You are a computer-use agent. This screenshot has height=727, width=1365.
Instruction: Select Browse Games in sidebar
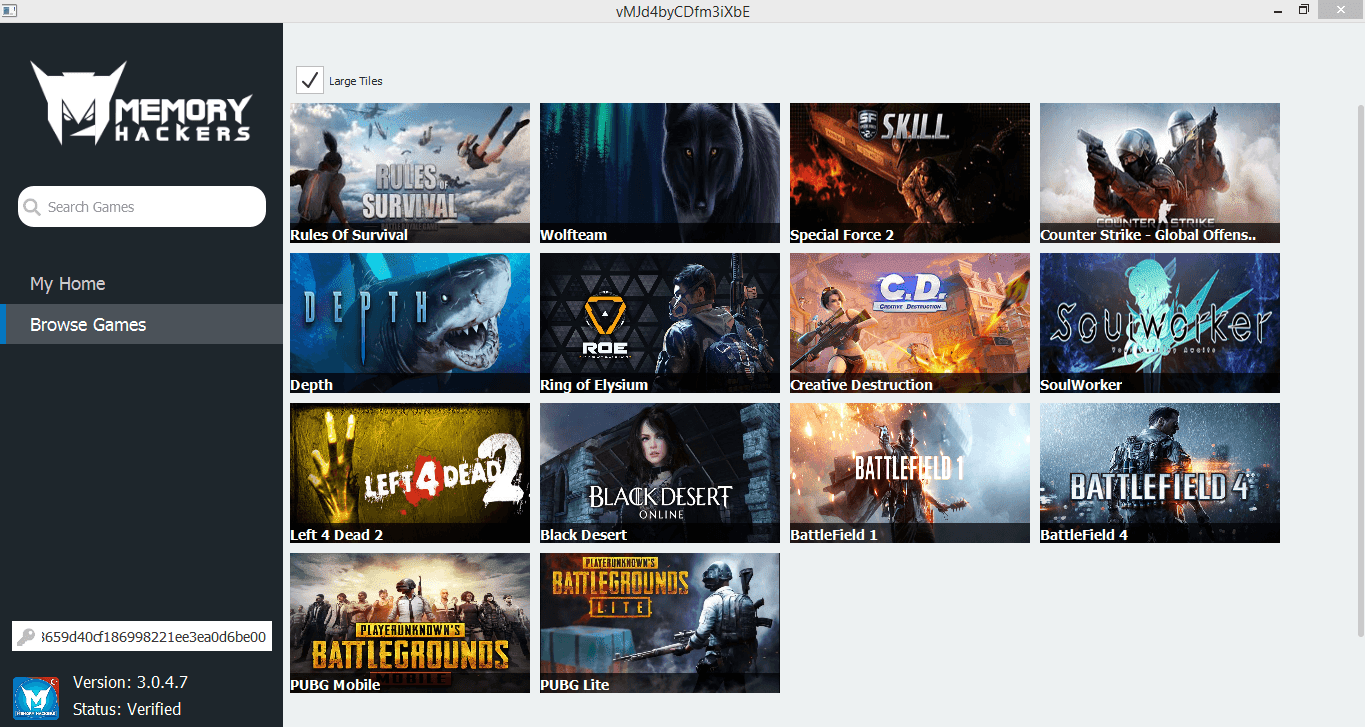pos(141,324)
